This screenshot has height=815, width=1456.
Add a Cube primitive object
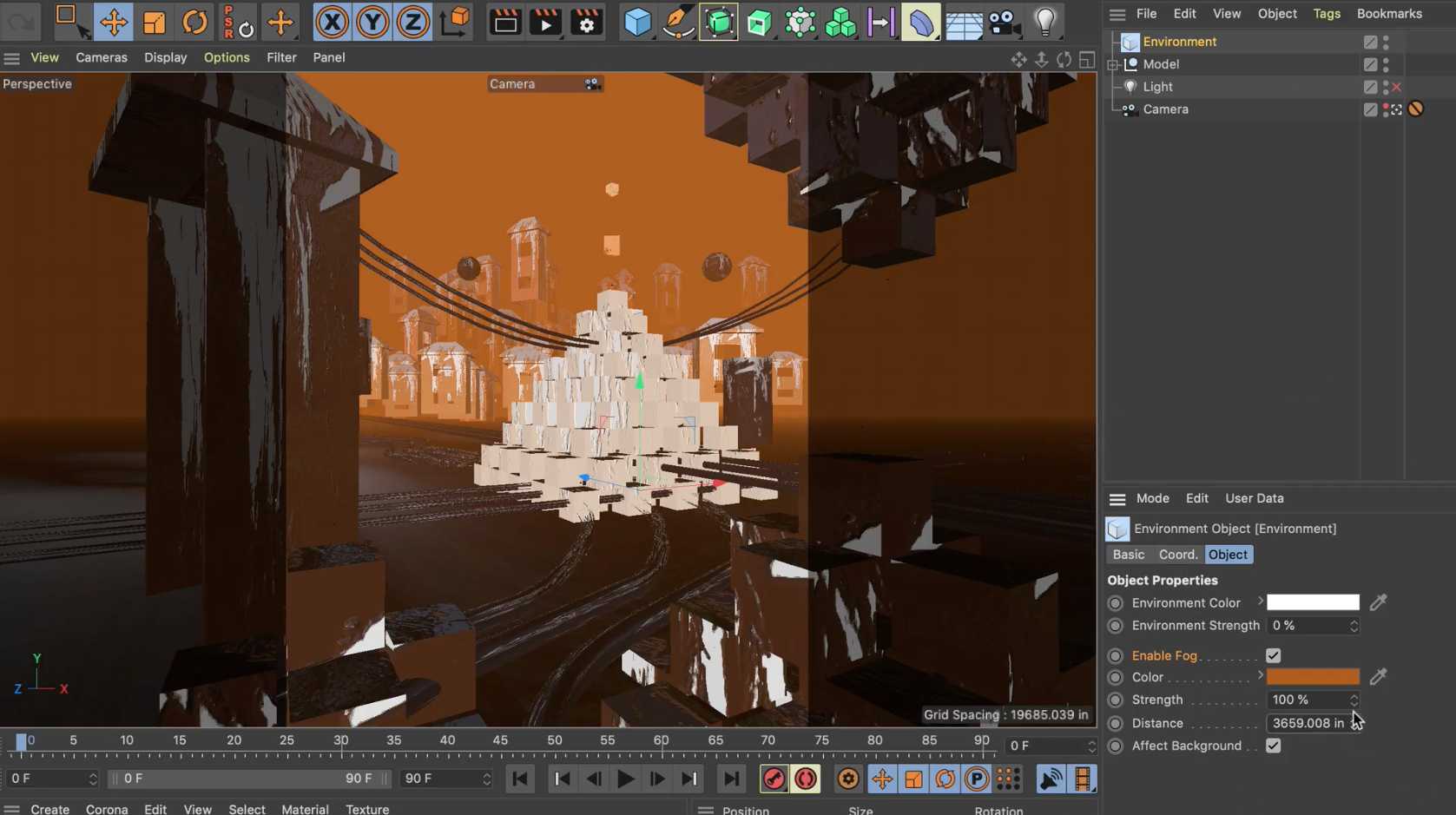[x=637, y=22]
